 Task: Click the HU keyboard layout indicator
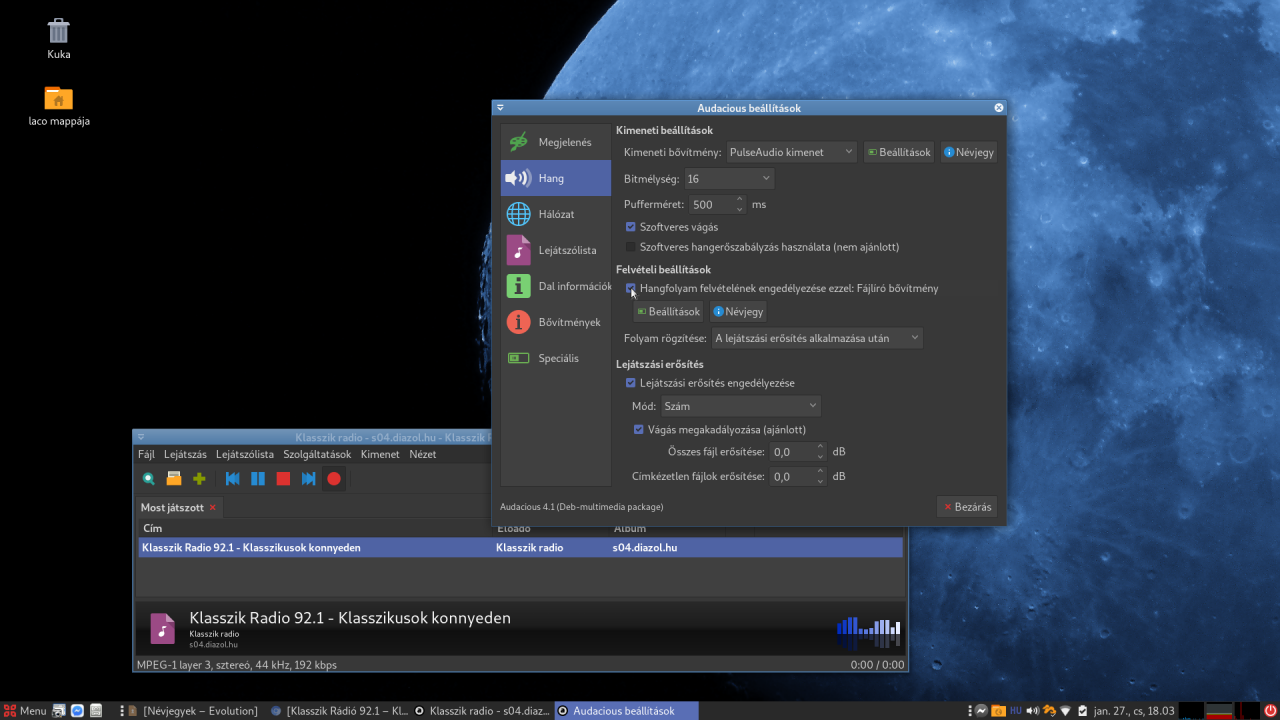click(x=1016, y=711)
